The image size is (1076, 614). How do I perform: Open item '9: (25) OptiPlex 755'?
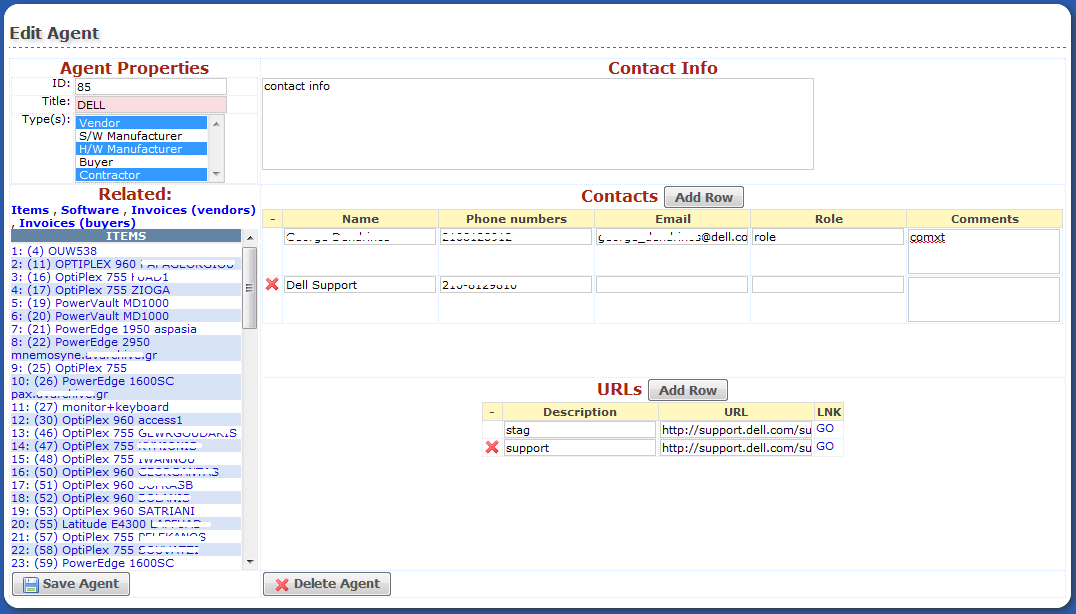(69, 368)
